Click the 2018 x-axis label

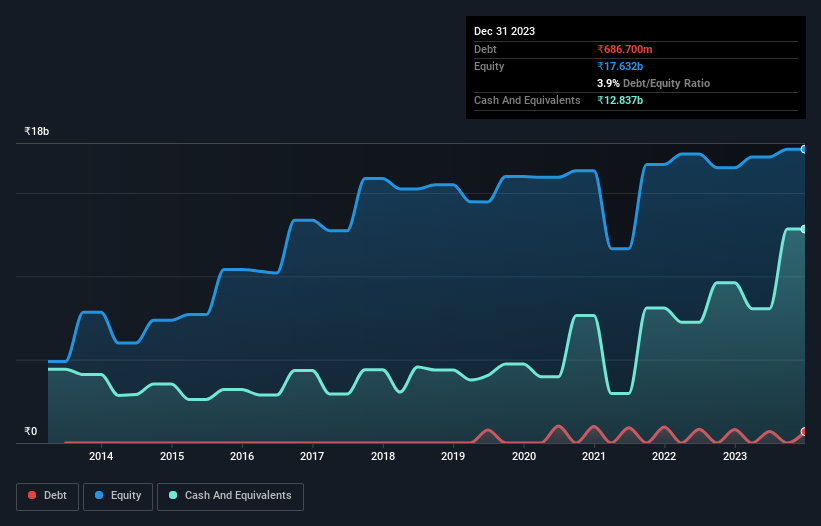click(383, 456)
